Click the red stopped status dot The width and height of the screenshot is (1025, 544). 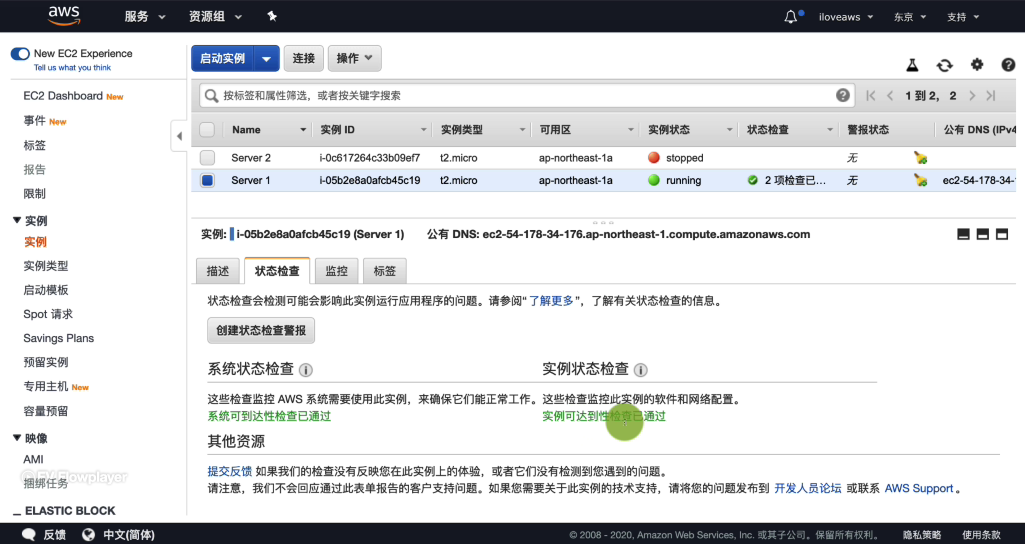coord(654,158)
